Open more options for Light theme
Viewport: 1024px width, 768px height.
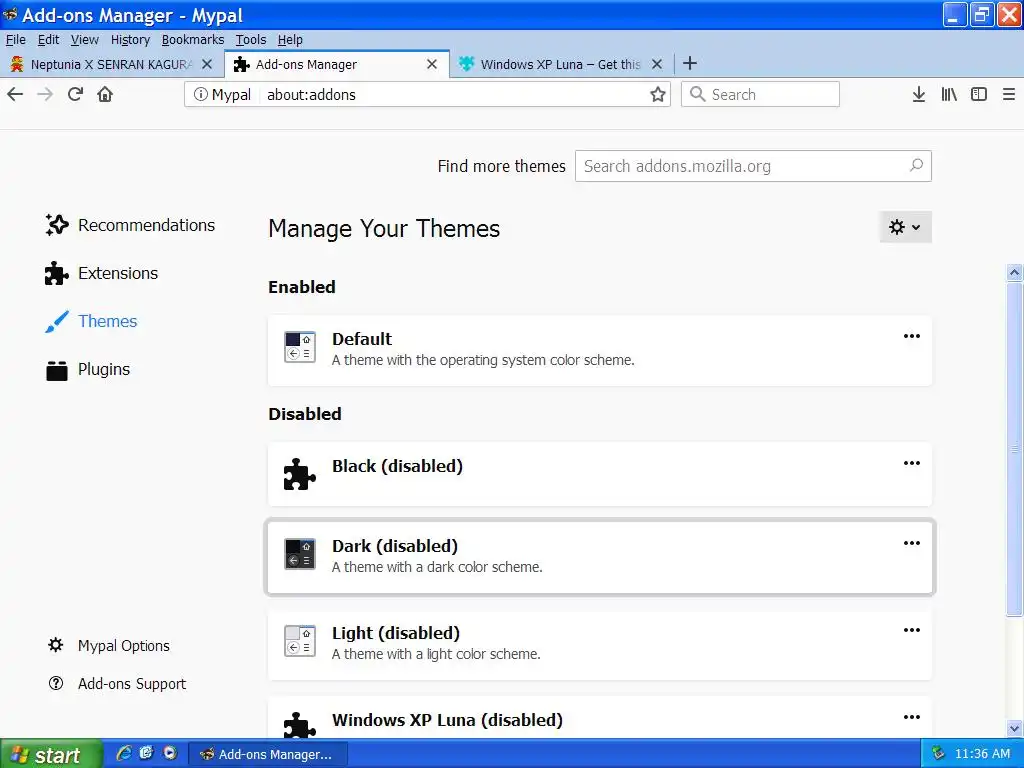(912, 630)
